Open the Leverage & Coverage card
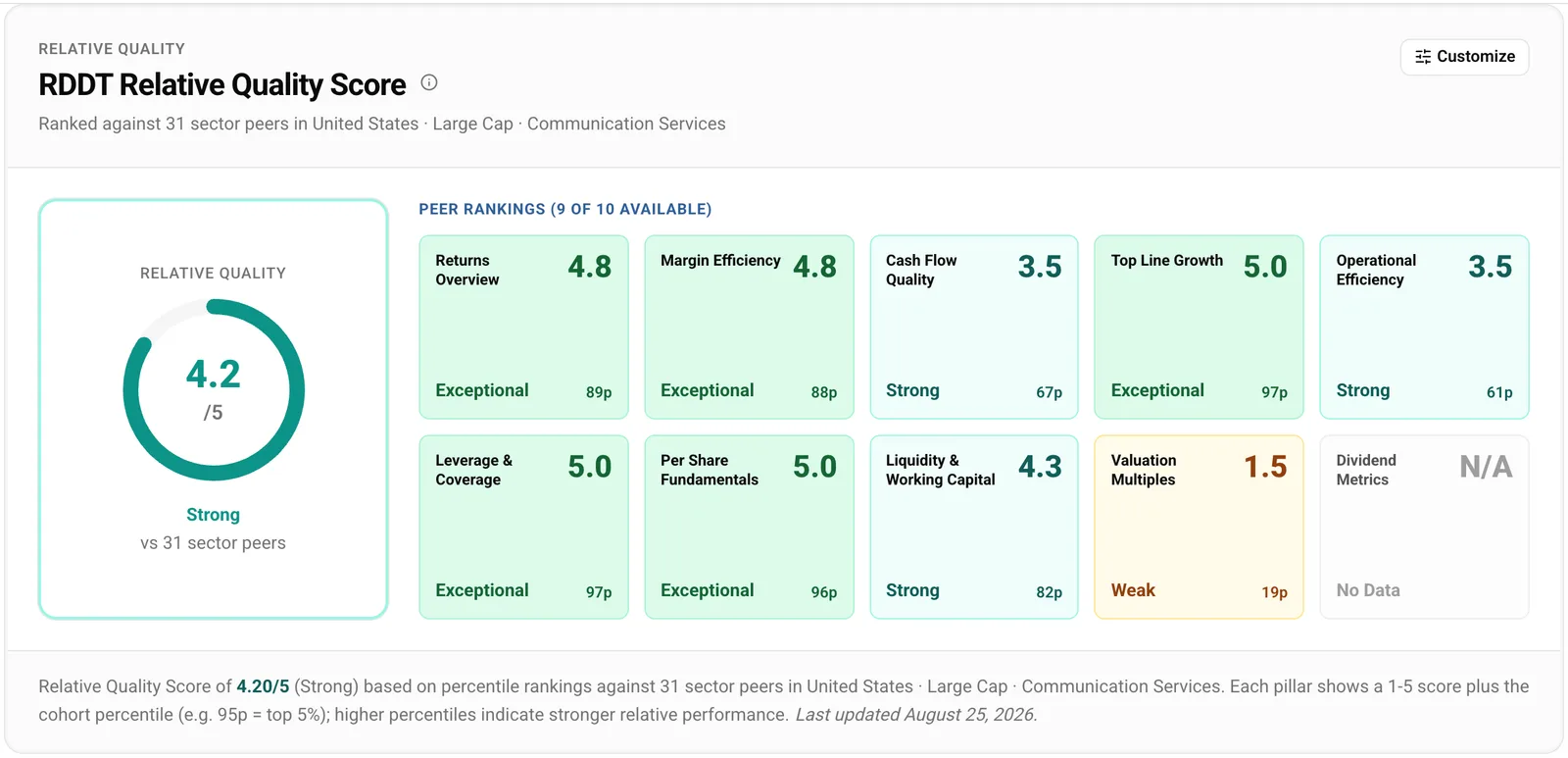1568x758 pixels. (523, 527)
